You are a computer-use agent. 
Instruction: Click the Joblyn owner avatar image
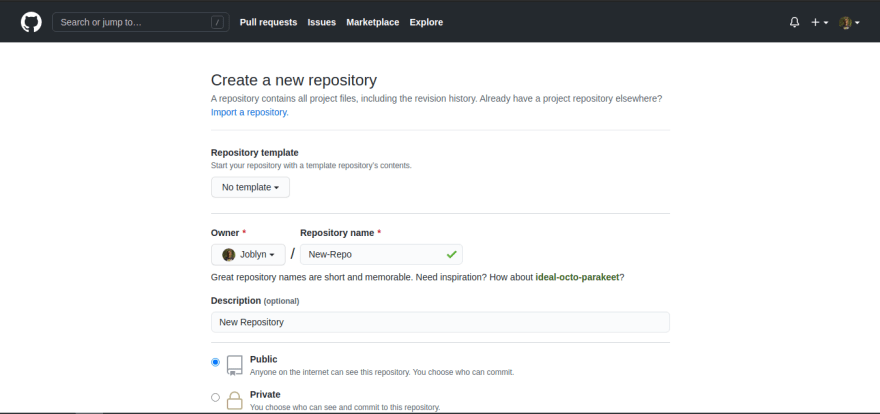point(228,255)
